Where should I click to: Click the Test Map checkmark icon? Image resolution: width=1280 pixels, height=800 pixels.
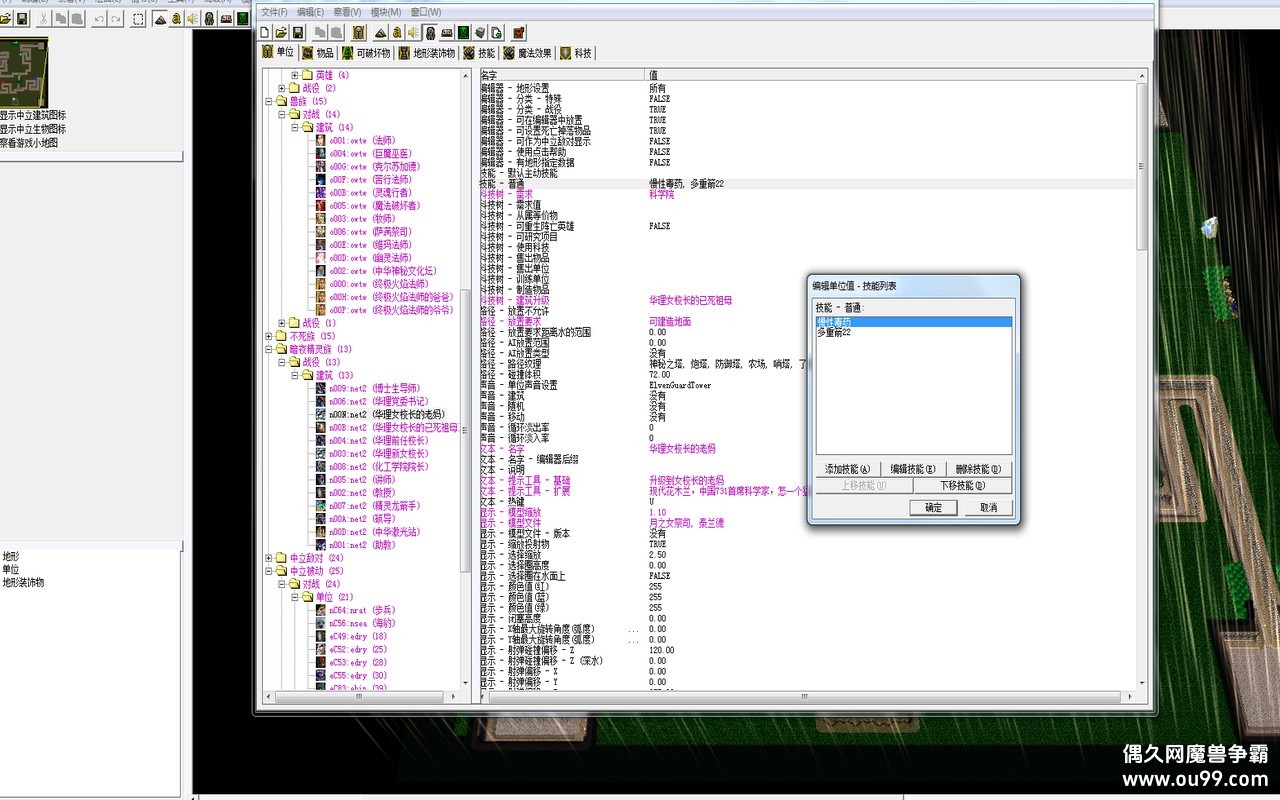(x=519, y=32)
